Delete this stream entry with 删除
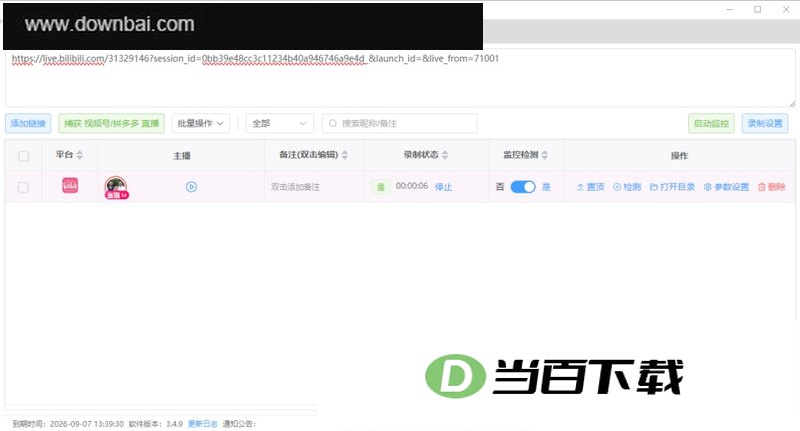Image resolution: width=800 pixels, height=431 pixels. click(771, 187)
